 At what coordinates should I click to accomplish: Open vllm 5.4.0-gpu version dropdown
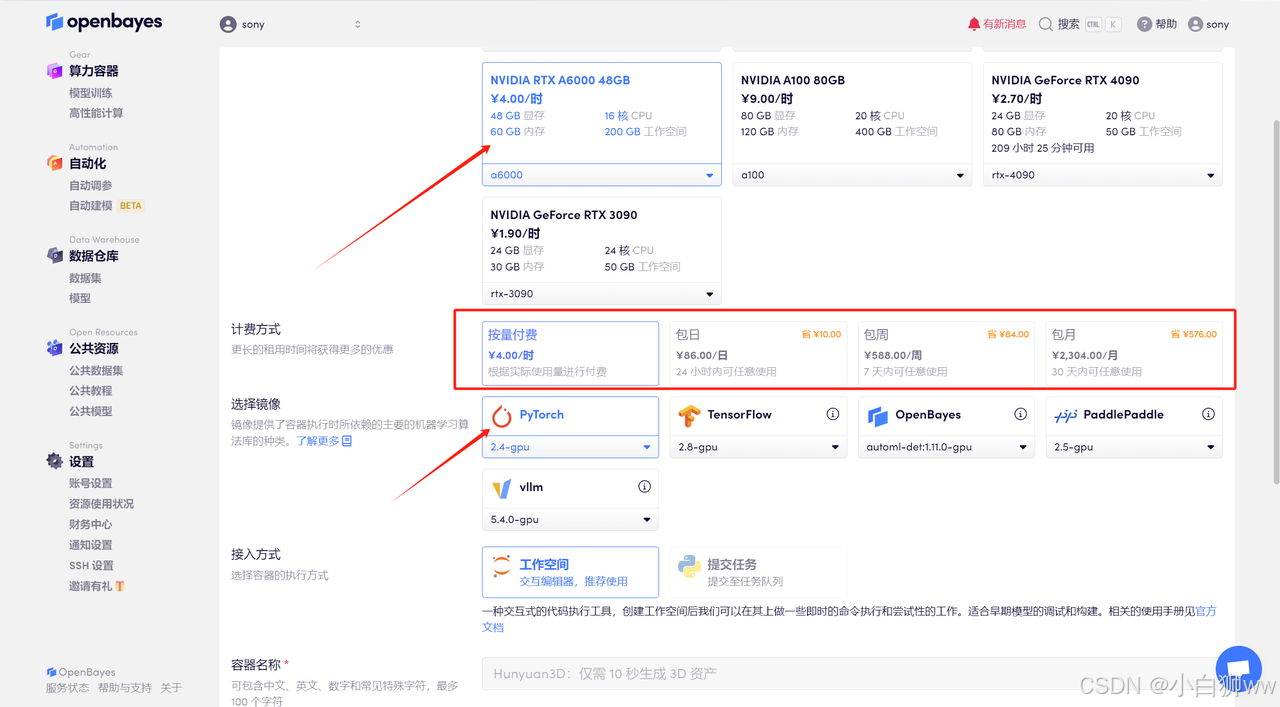[570, 520]
